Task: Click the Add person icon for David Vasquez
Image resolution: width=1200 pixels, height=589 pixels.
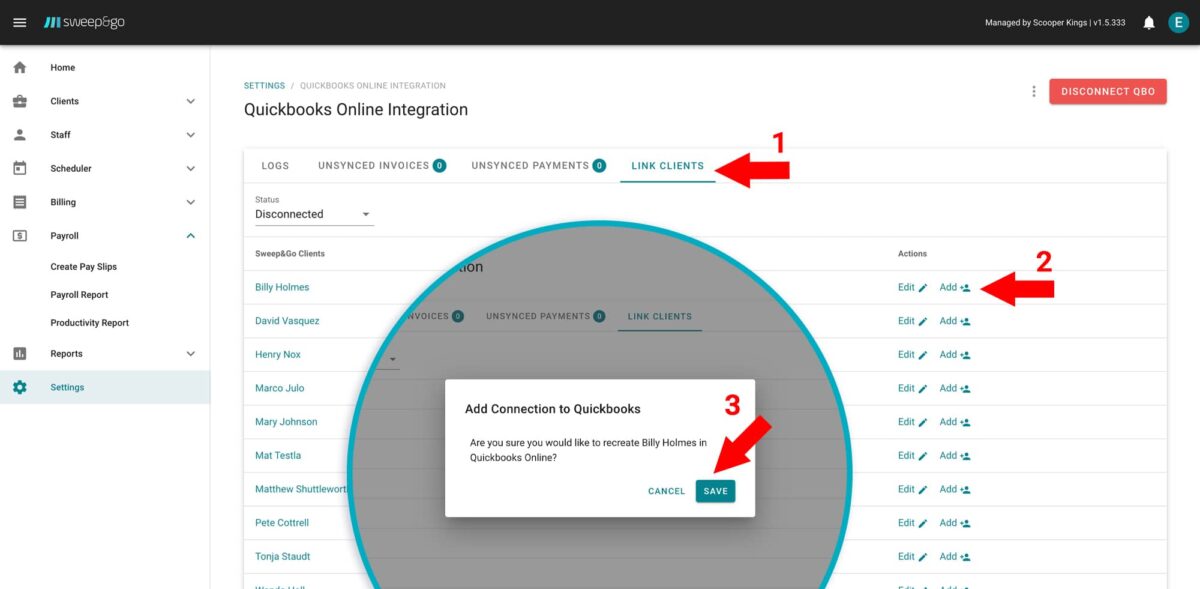Action: pyautogui.click(x=966, y=320)
